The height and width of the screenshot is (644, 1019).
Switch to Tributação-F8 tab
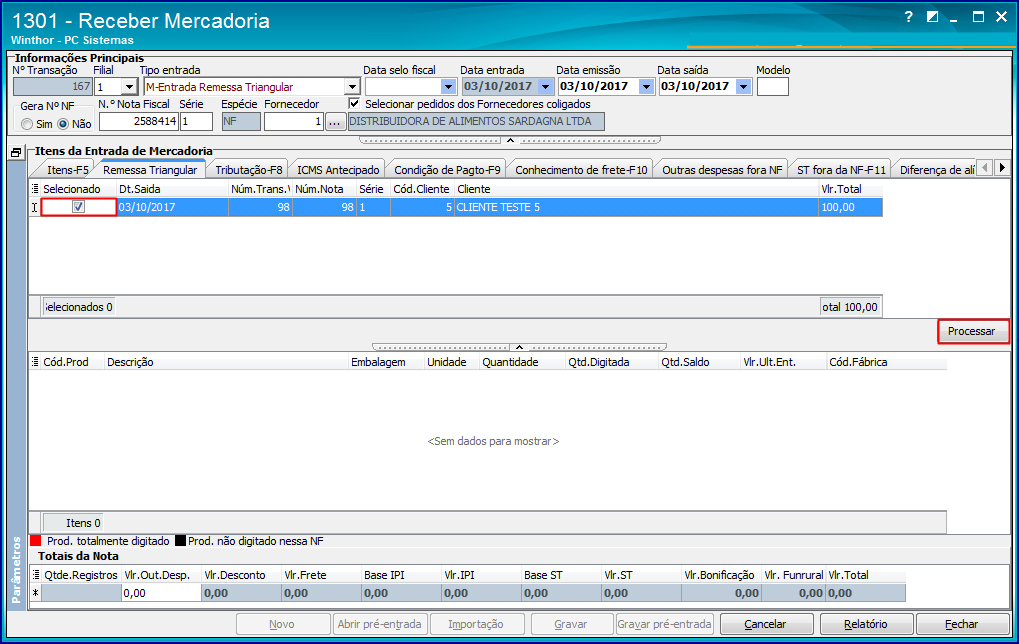click(x=249, y=170)
